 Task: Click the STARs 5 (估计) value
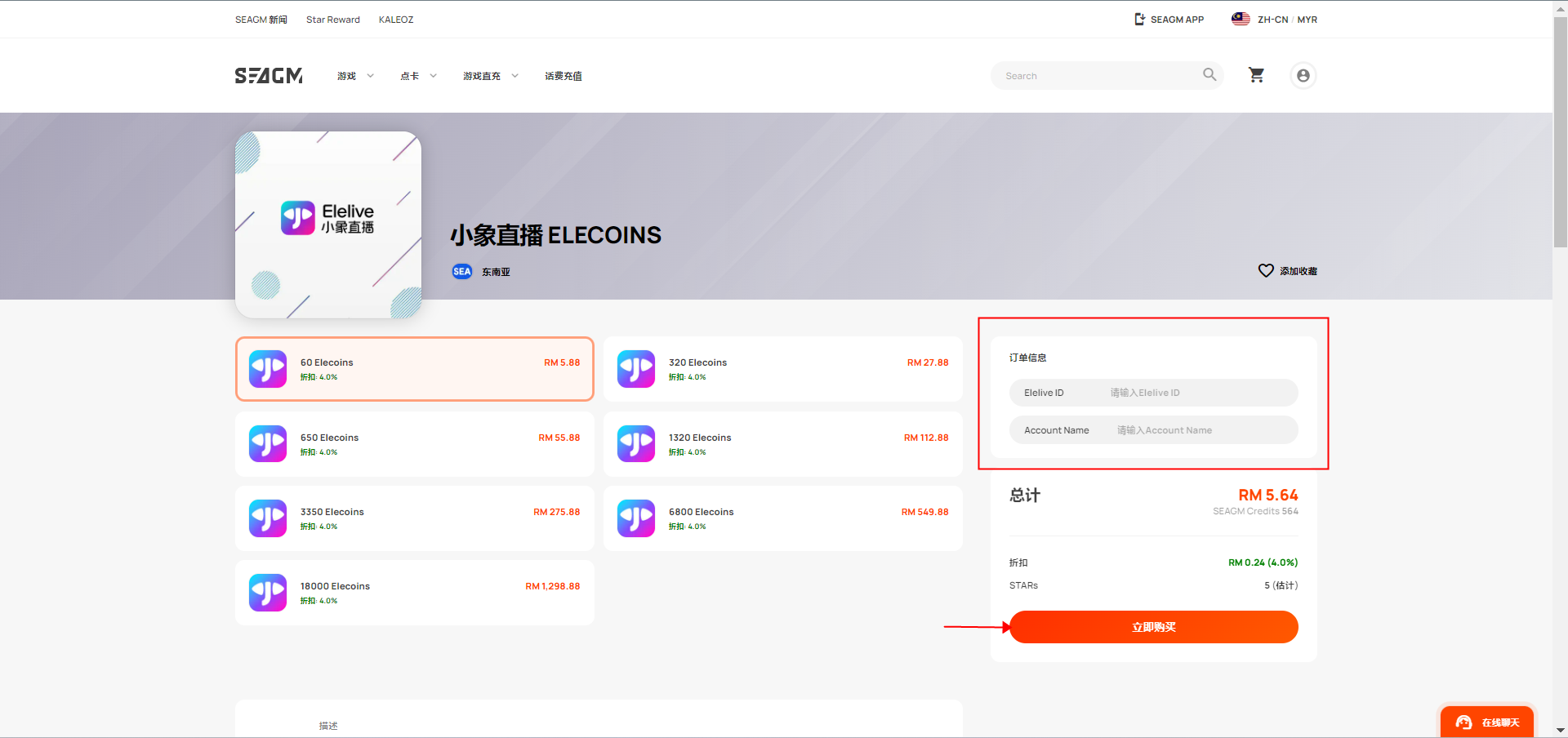pos(1281,585)
